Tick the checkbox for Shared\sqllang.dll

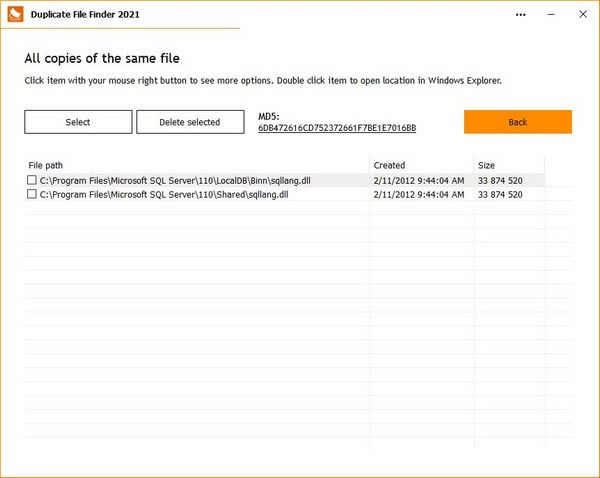click(32, 195)
